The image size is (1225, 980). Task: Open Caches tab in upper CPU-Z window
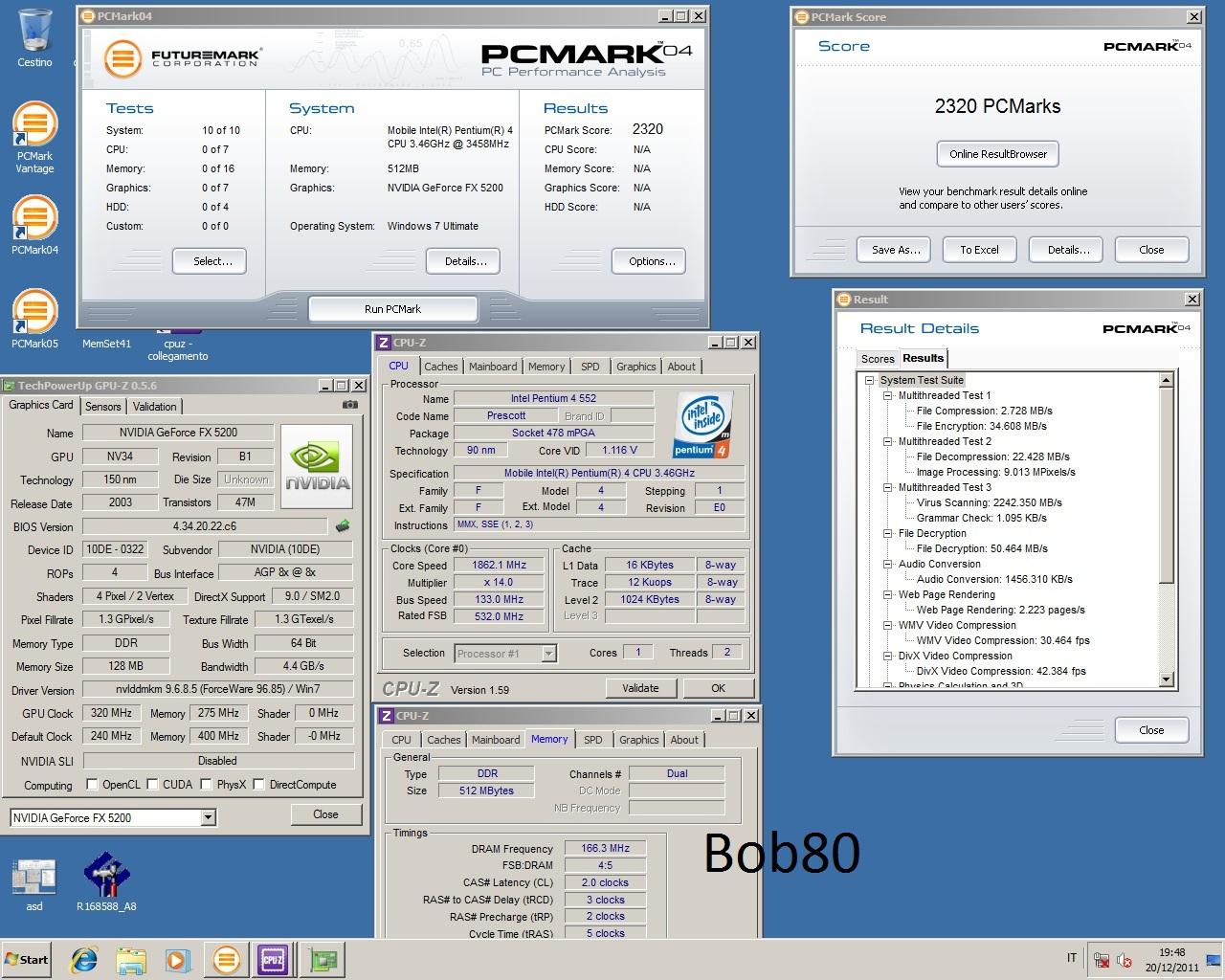(x=440, y=367)
